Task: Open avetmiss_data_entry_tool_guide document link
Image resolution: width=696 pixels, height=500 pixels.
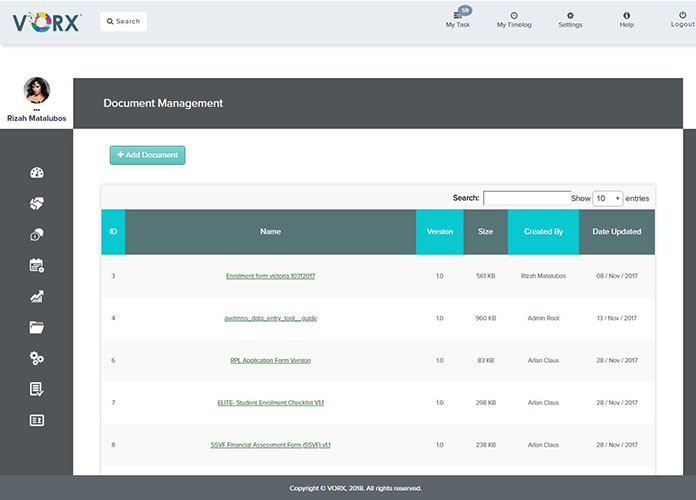Action: tap(270, 318)
